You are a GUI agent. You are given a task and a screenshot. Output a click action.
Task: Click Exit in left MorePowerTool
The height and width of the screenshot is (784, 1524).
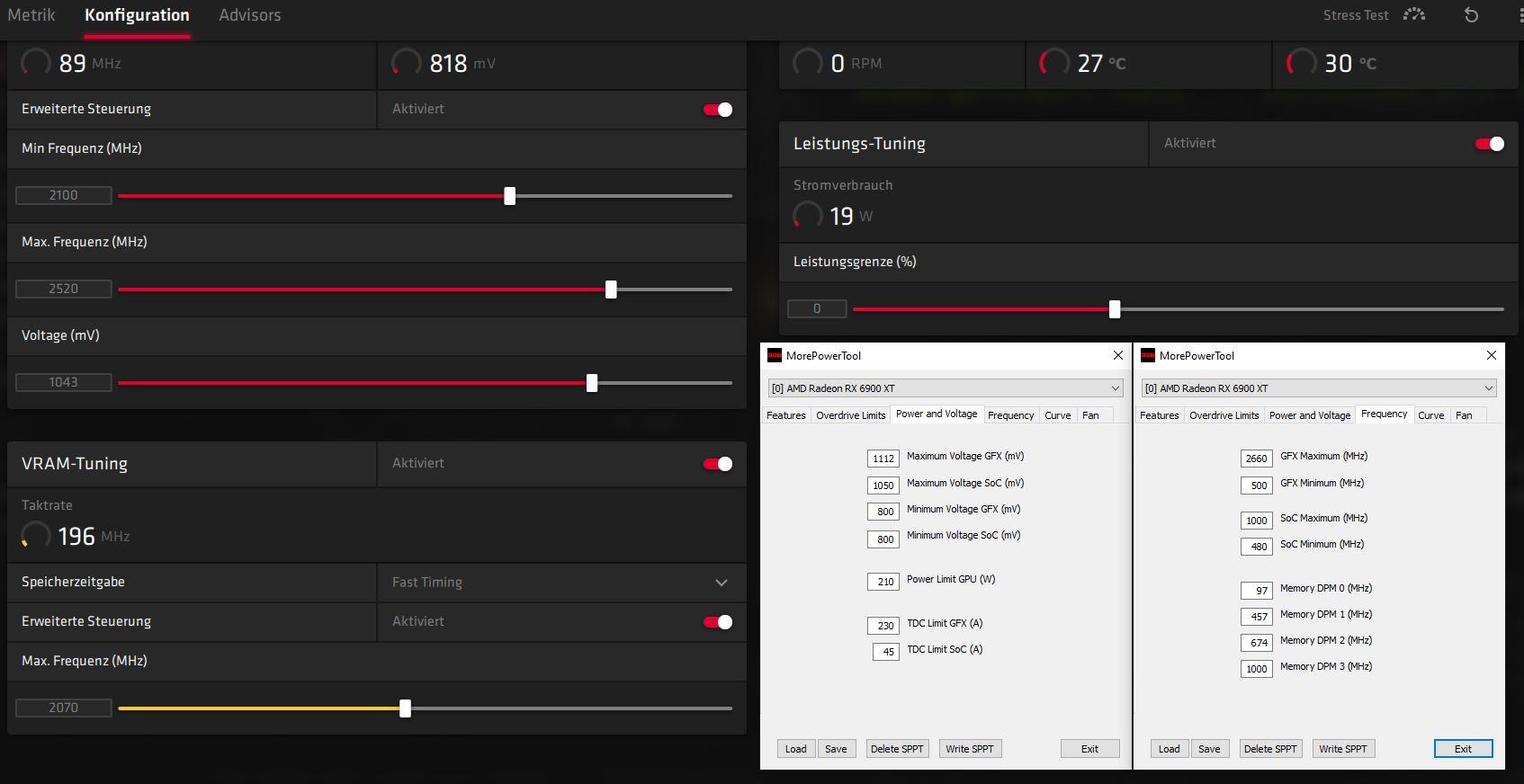tap(1089, 749)
